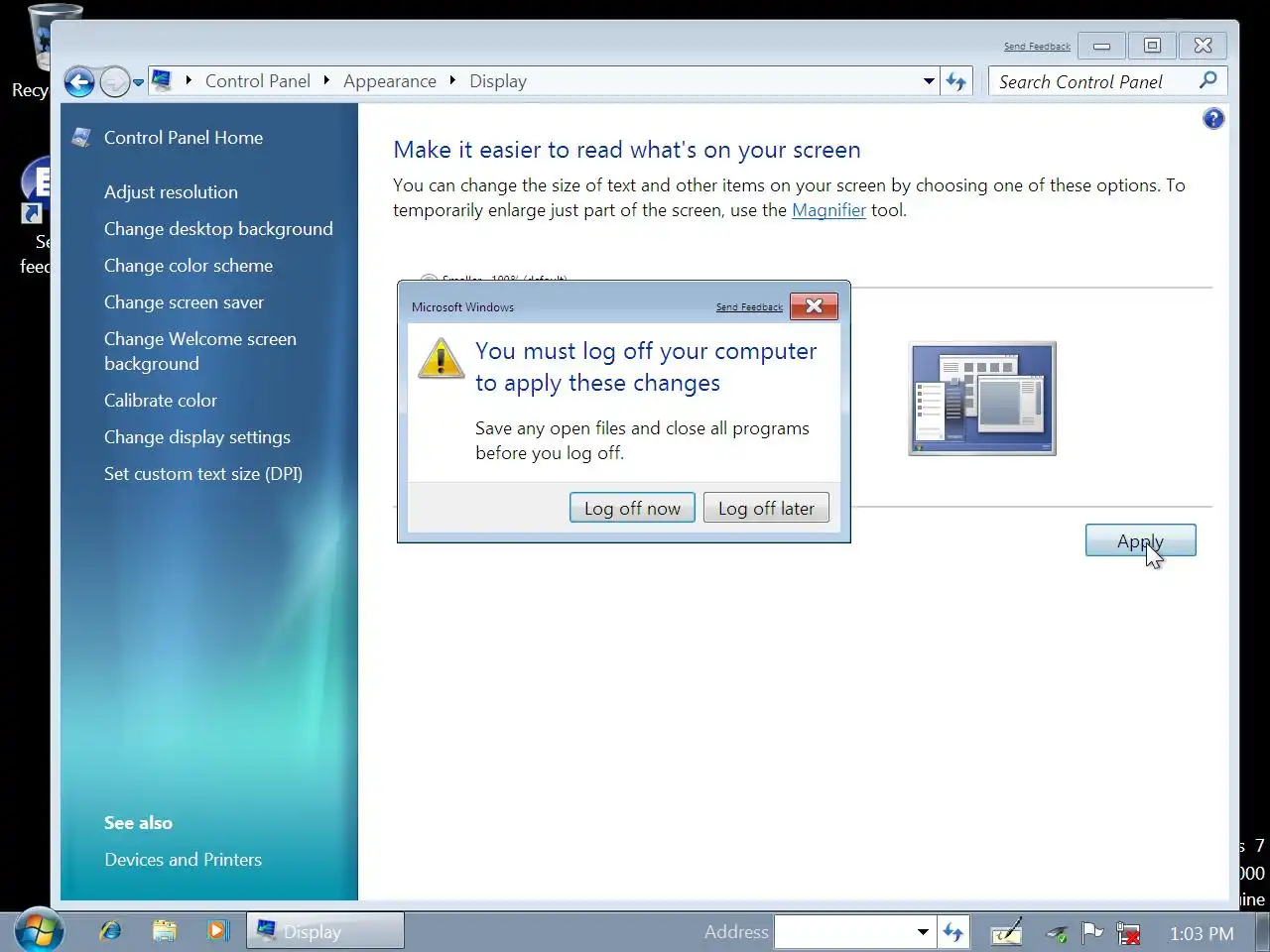Expand arrow between Control Panel and Appearance
This screenshot has height=952, width=1270.
tap(326, 80)
